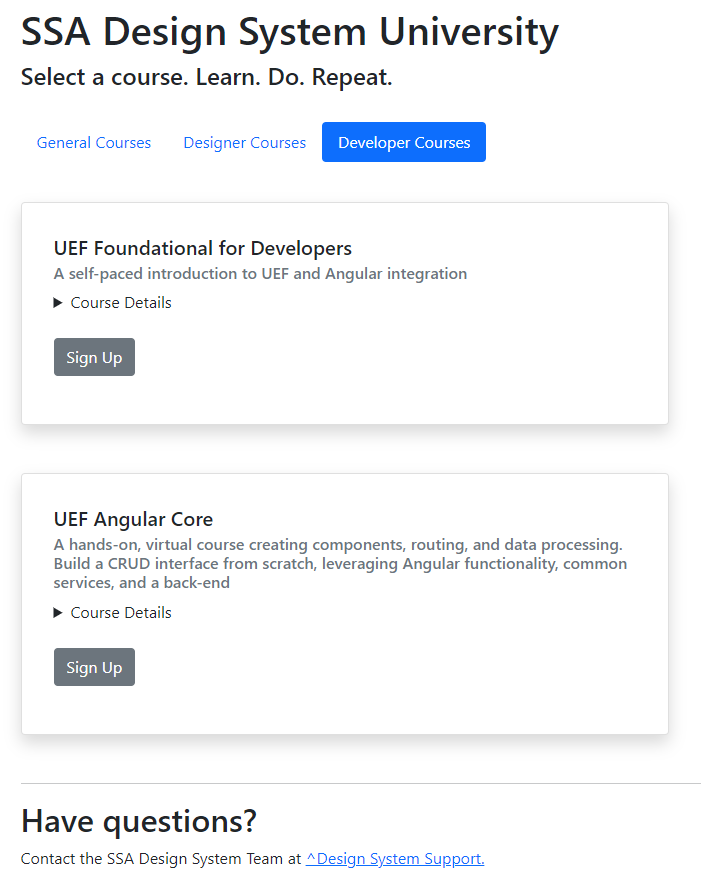
Task: Sign Up for UEF Angular Core
Action: (94, 667)
